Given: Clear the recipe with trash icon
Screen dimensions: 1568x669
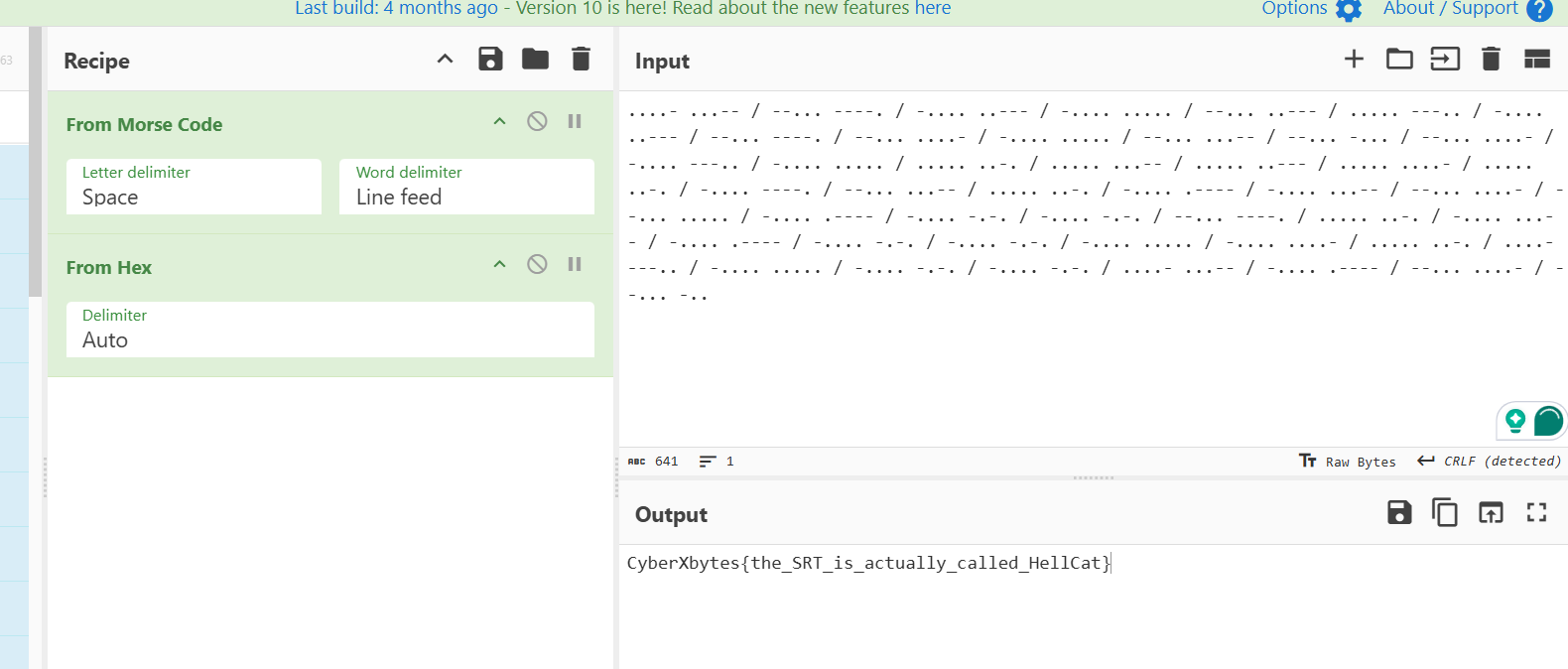Looking at the screenshot, I should [x=581, y=60].
